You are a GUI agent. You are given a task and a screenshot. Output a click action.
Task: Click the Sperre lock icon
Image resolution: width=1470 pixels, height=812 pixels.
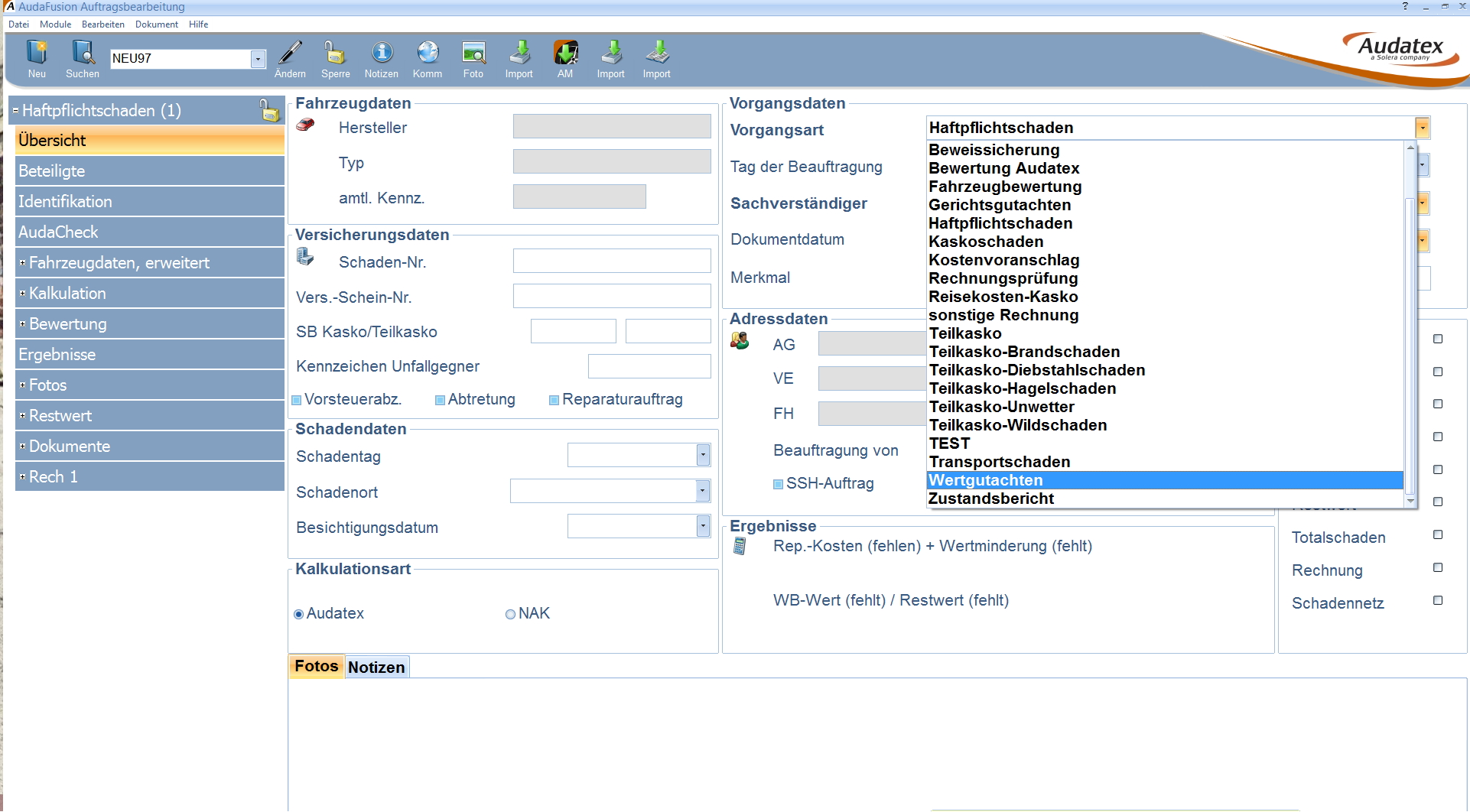coord(335,53)
